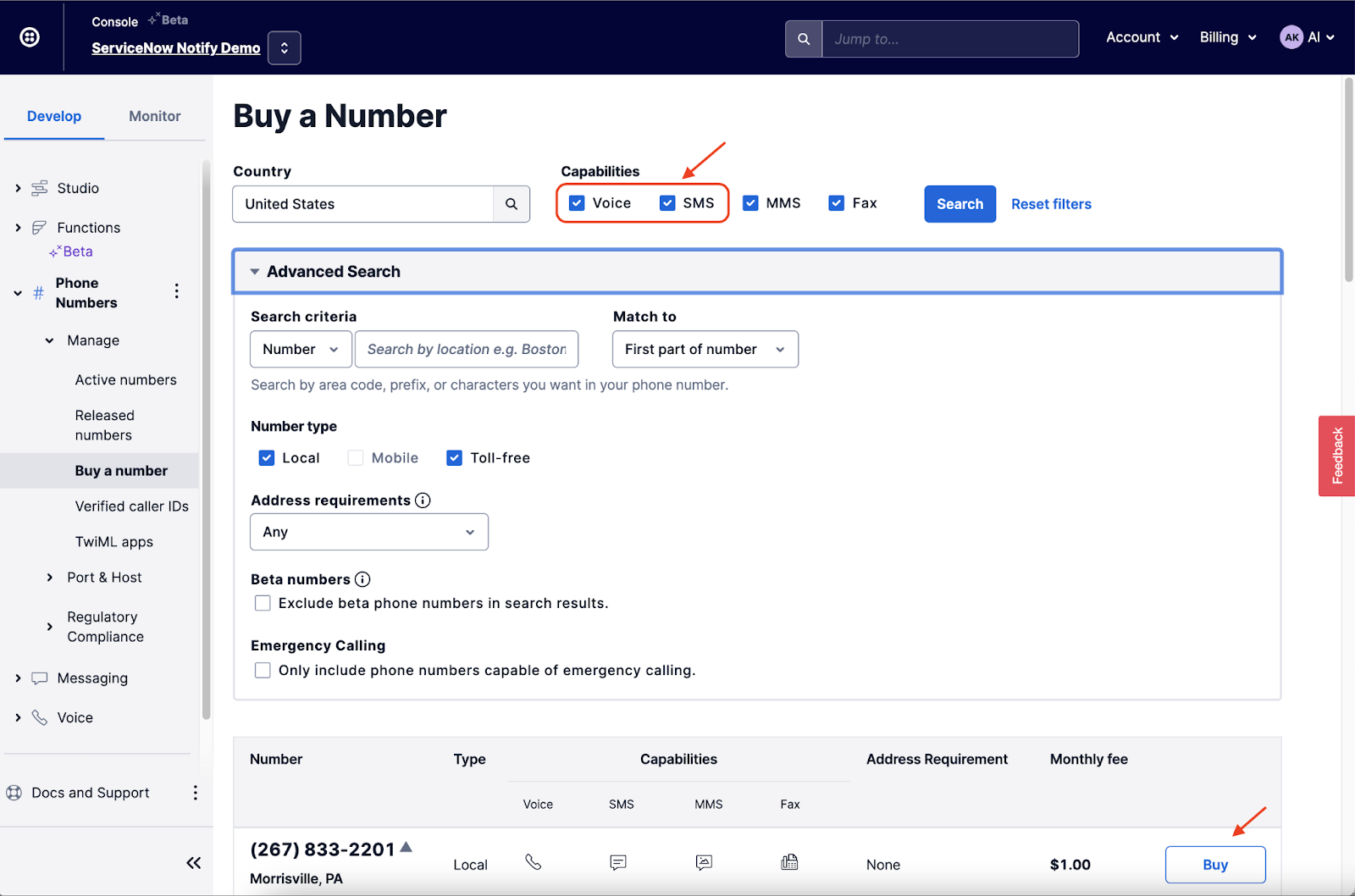Open the Billing menu

click(1228, 37)
